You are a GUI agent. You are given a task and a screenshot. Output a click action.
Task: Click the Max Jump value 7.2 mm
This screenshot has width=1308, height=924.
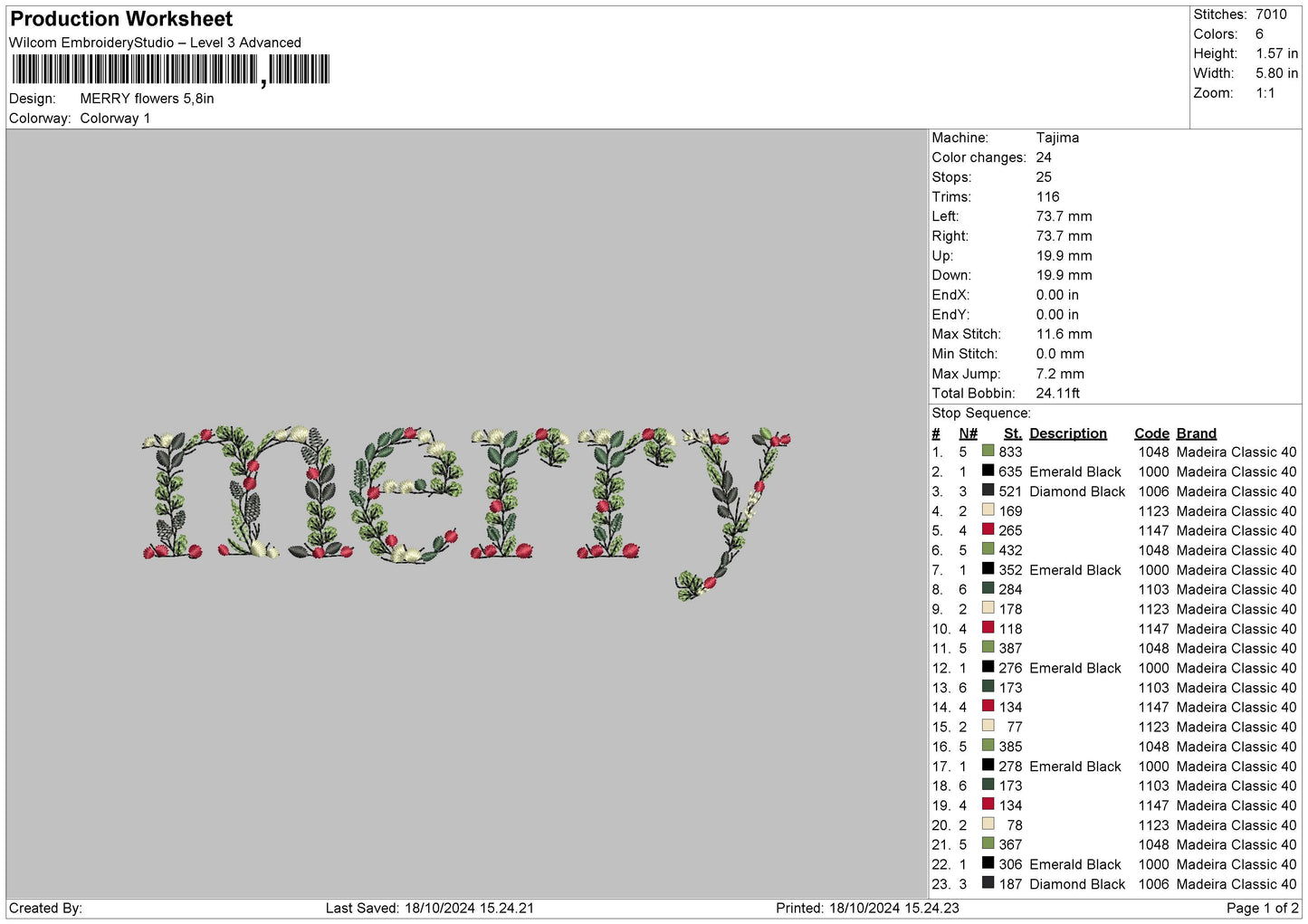1060,374
